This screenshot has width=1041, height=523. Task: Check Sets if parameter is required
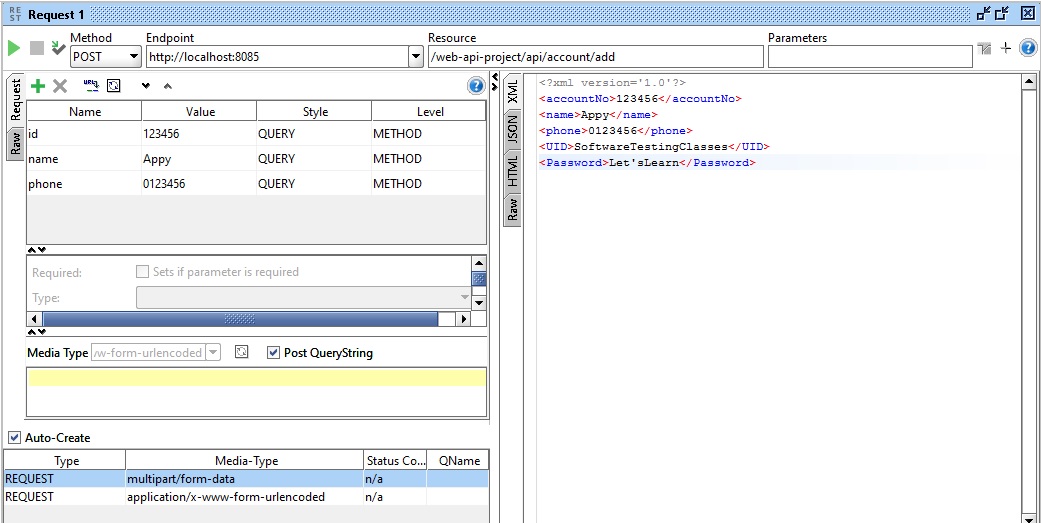[141, 271]
